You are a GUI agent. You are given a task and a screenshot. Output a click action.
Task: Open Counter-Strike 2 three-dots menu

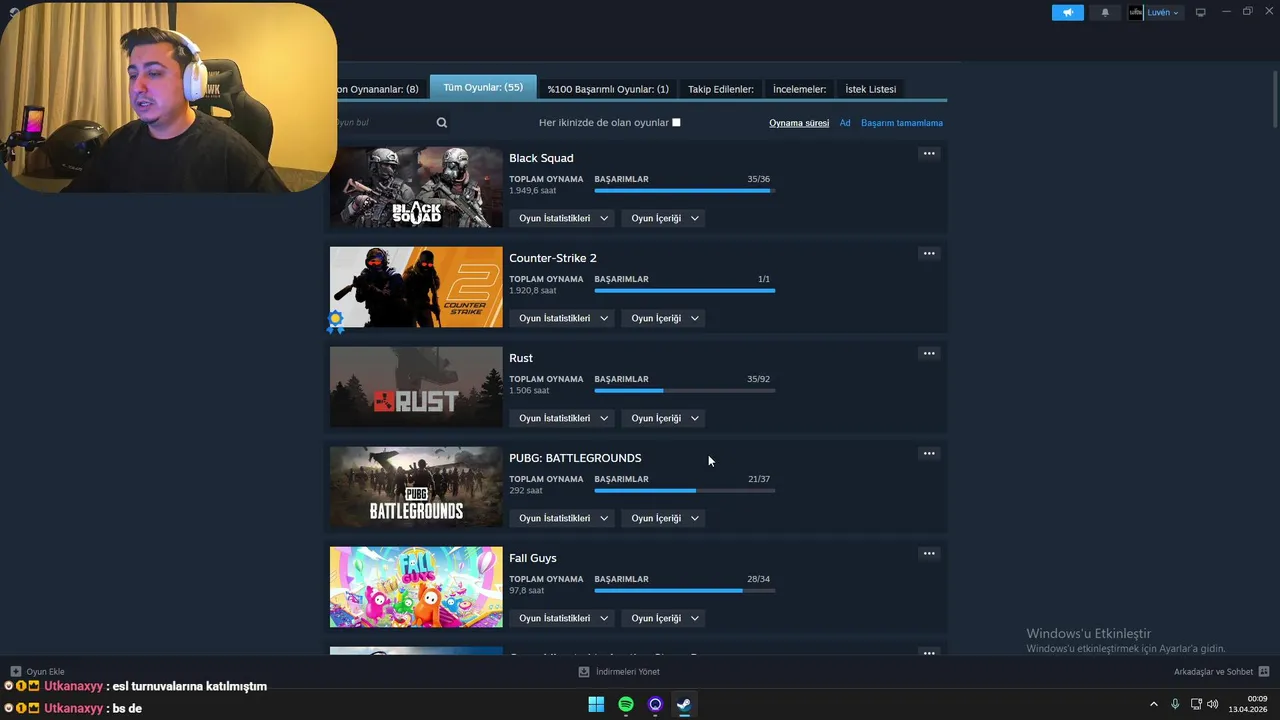click(929, 253)
